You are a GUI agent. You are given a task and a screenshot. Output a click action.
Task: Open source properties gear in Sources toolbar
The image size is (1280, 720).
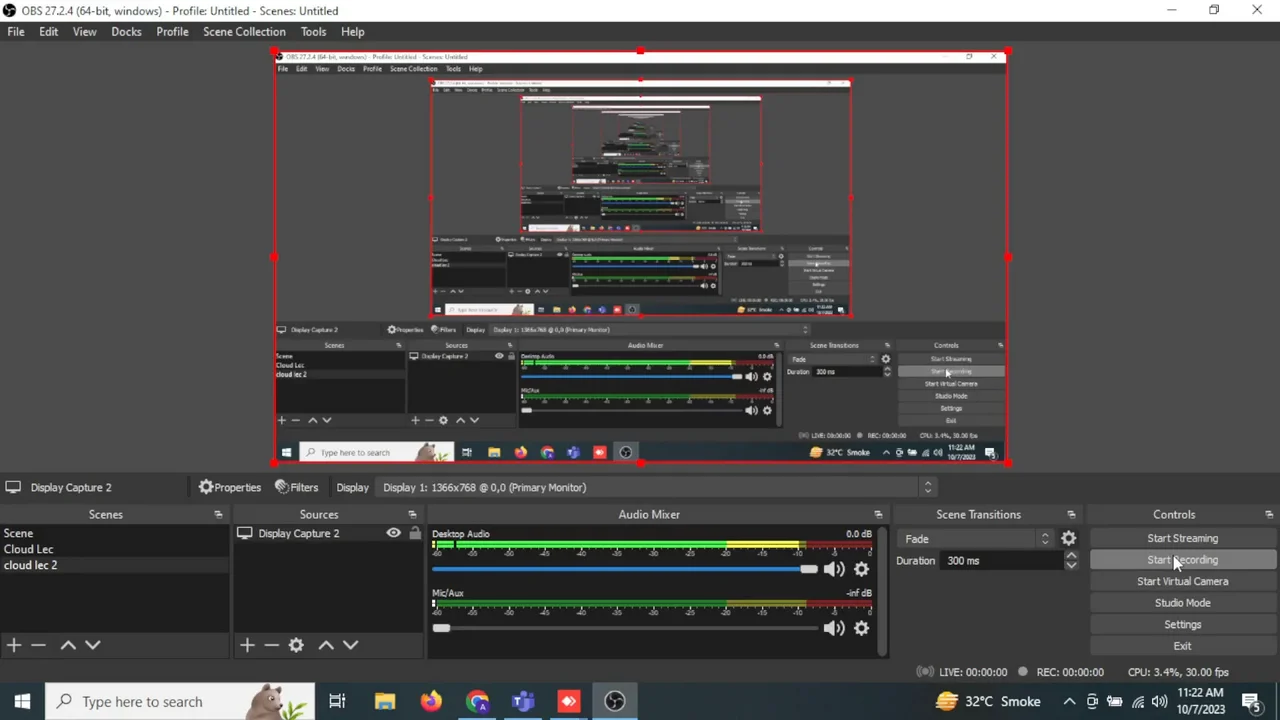pyautogui.click(x=296, y=645)
